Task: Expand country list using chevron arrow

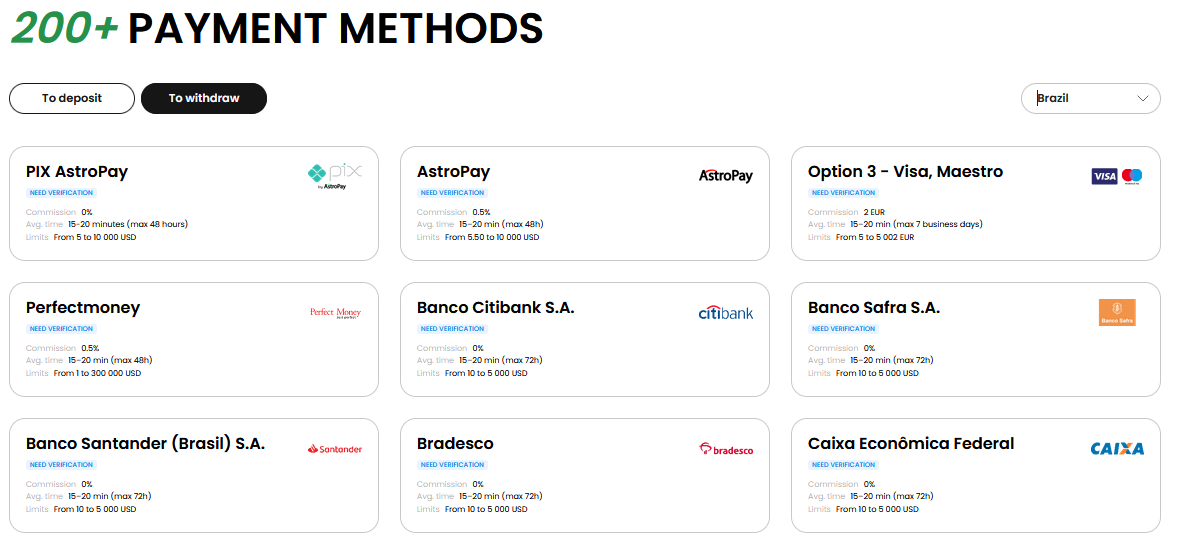Action: click(1143, 98)
